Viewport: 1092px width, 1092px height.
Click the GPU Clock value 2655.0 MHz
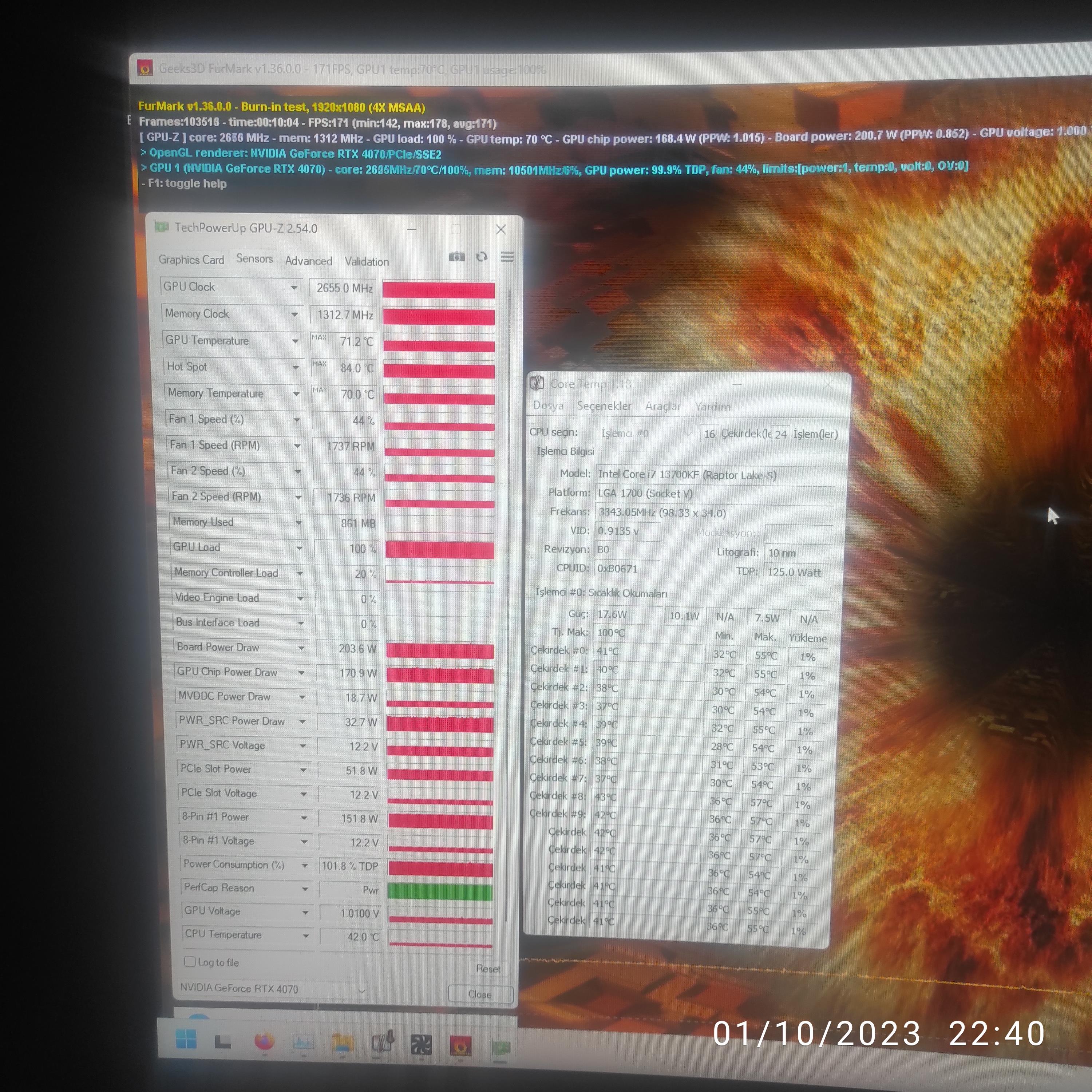click(x=343, y=288)
